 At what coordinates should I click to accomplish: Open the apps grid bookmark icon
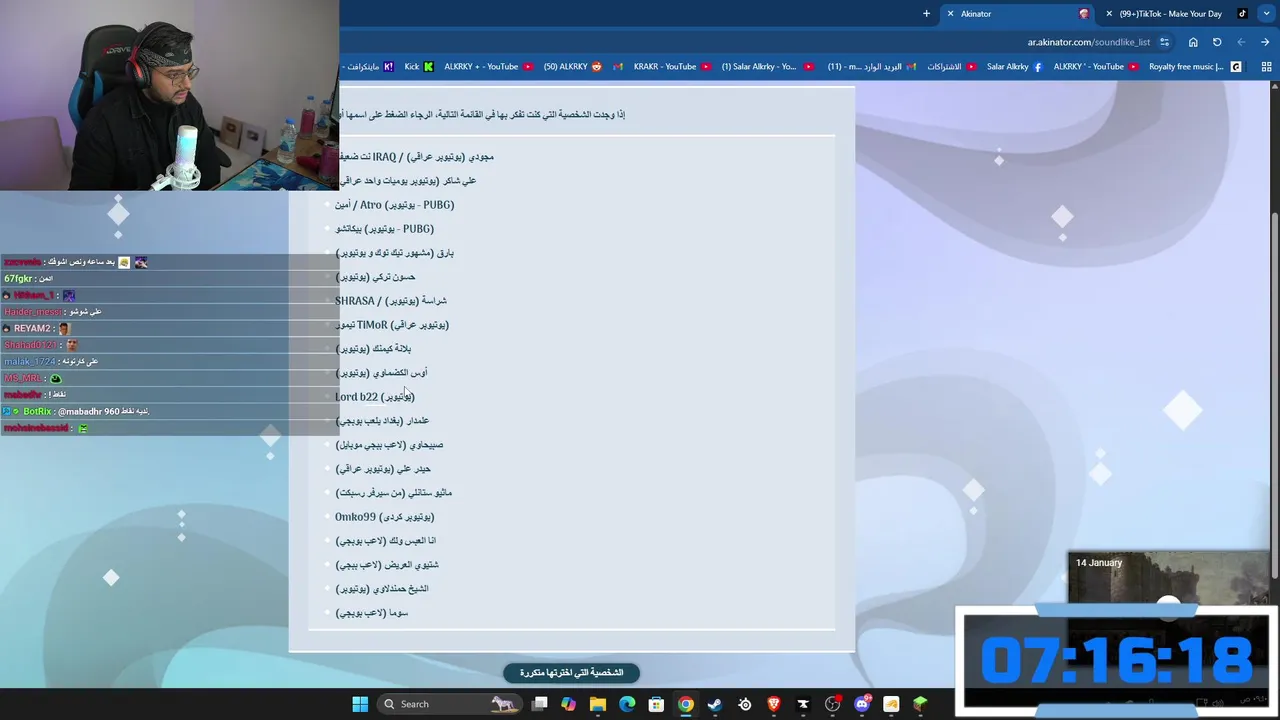1266,67
